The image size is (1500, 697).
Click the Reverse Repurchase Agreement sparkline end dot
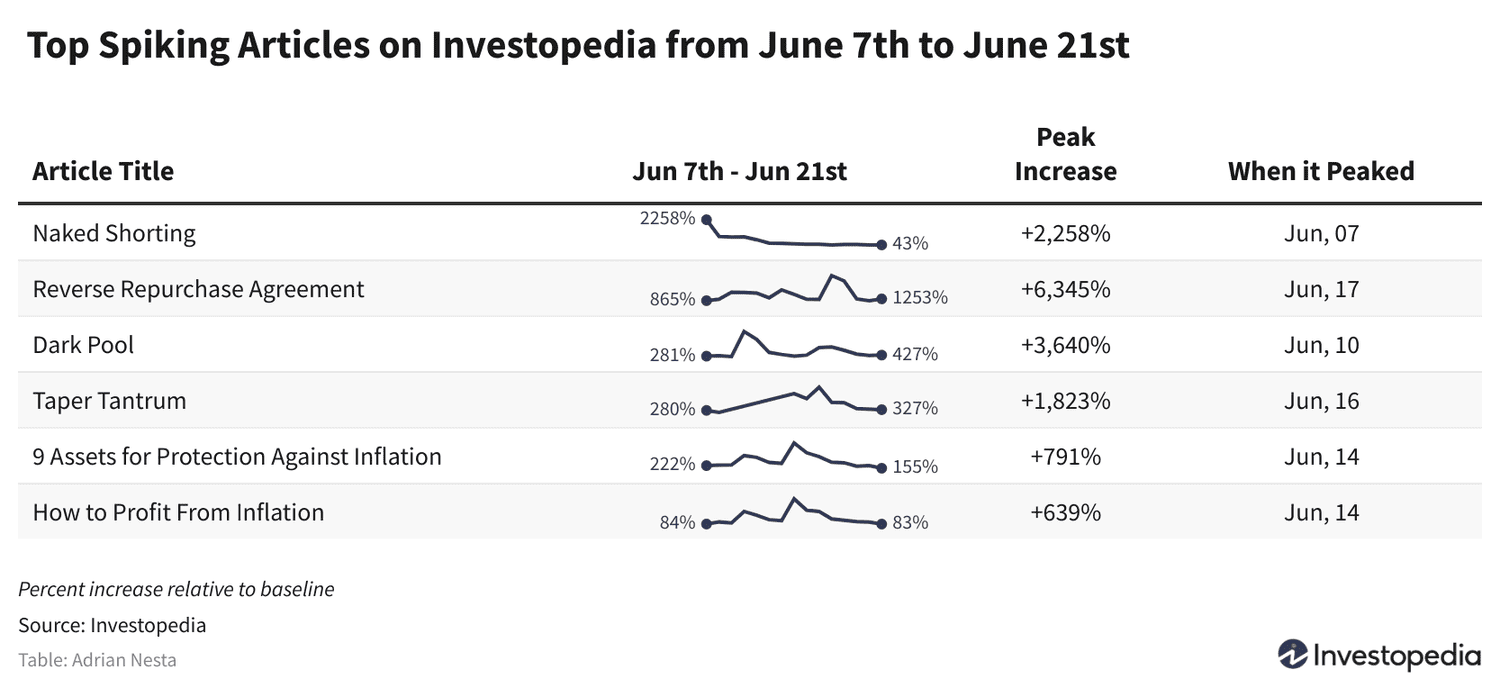881,298
